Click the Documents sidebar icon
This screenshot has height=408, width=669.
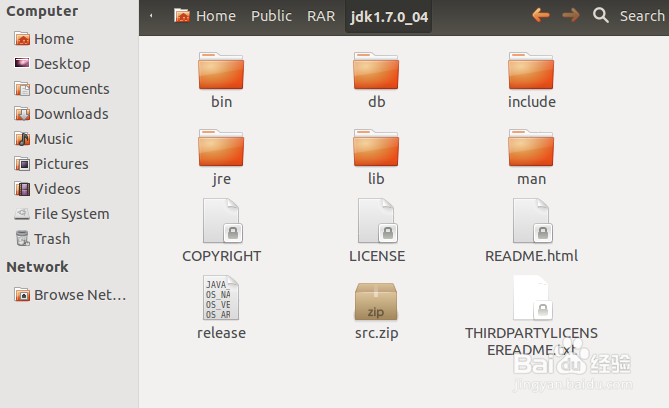point(22,89)
